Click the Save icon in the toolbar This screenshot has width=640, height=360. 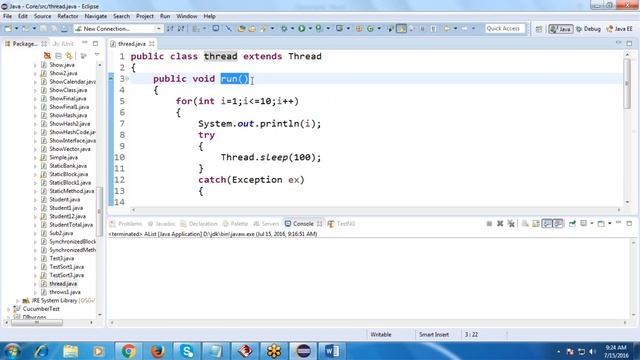tap(43, 29)
